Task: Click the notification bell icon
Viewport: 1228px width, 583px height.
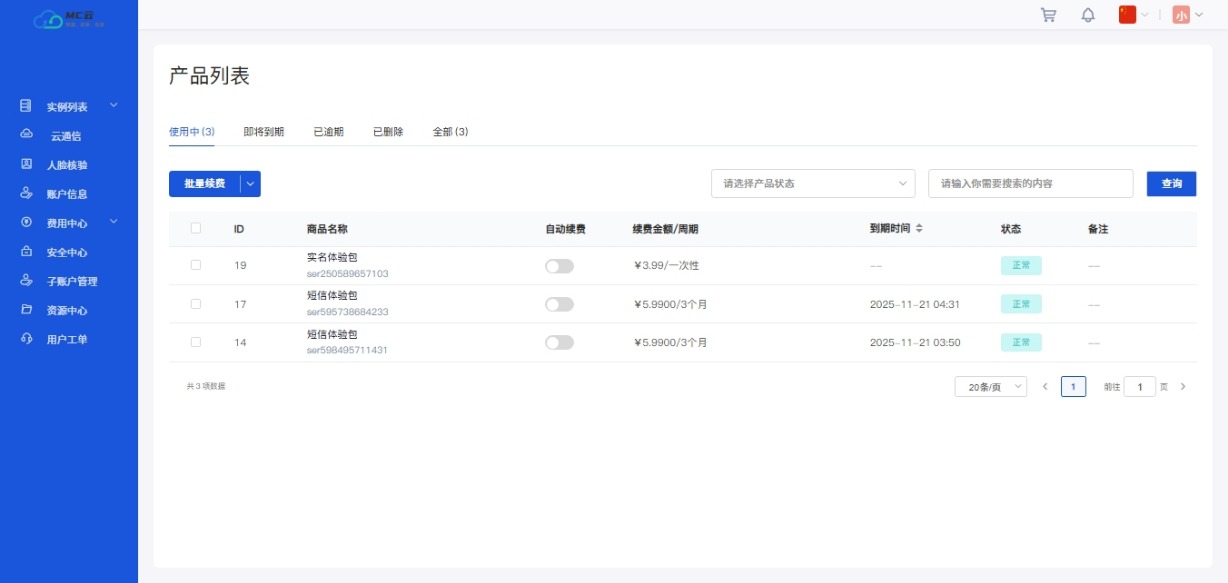Action: pos(1088,15)
